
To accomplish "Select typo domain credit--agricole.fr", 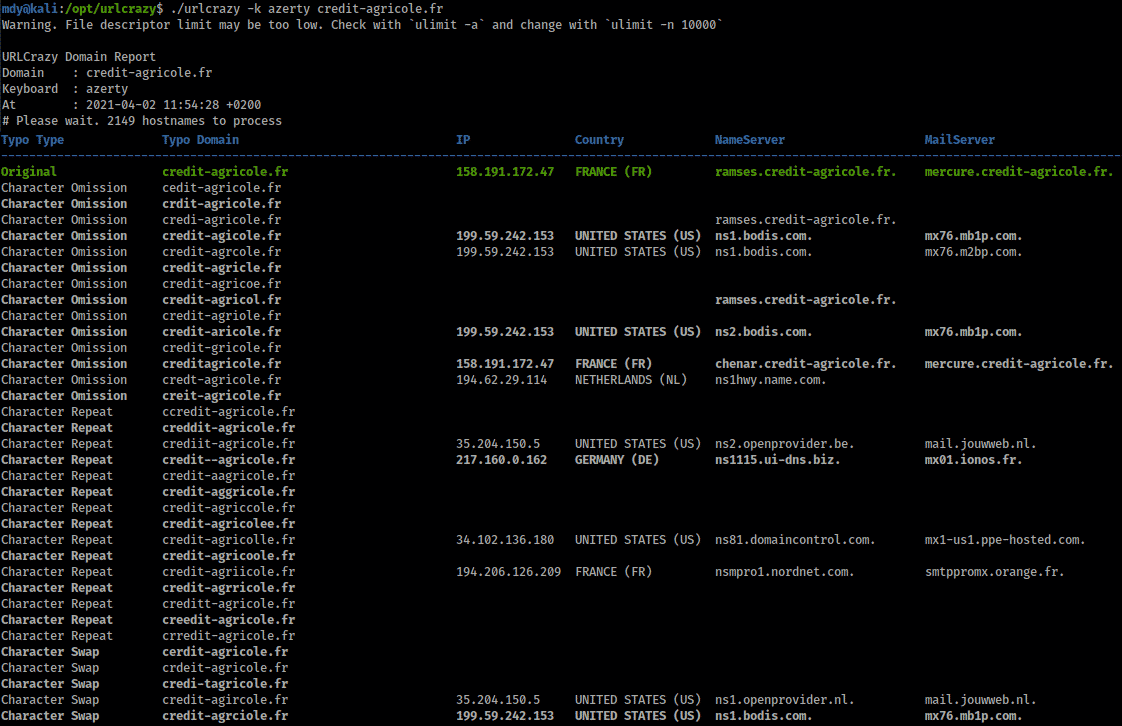I will pyautogui.click(x=229, y=460).
